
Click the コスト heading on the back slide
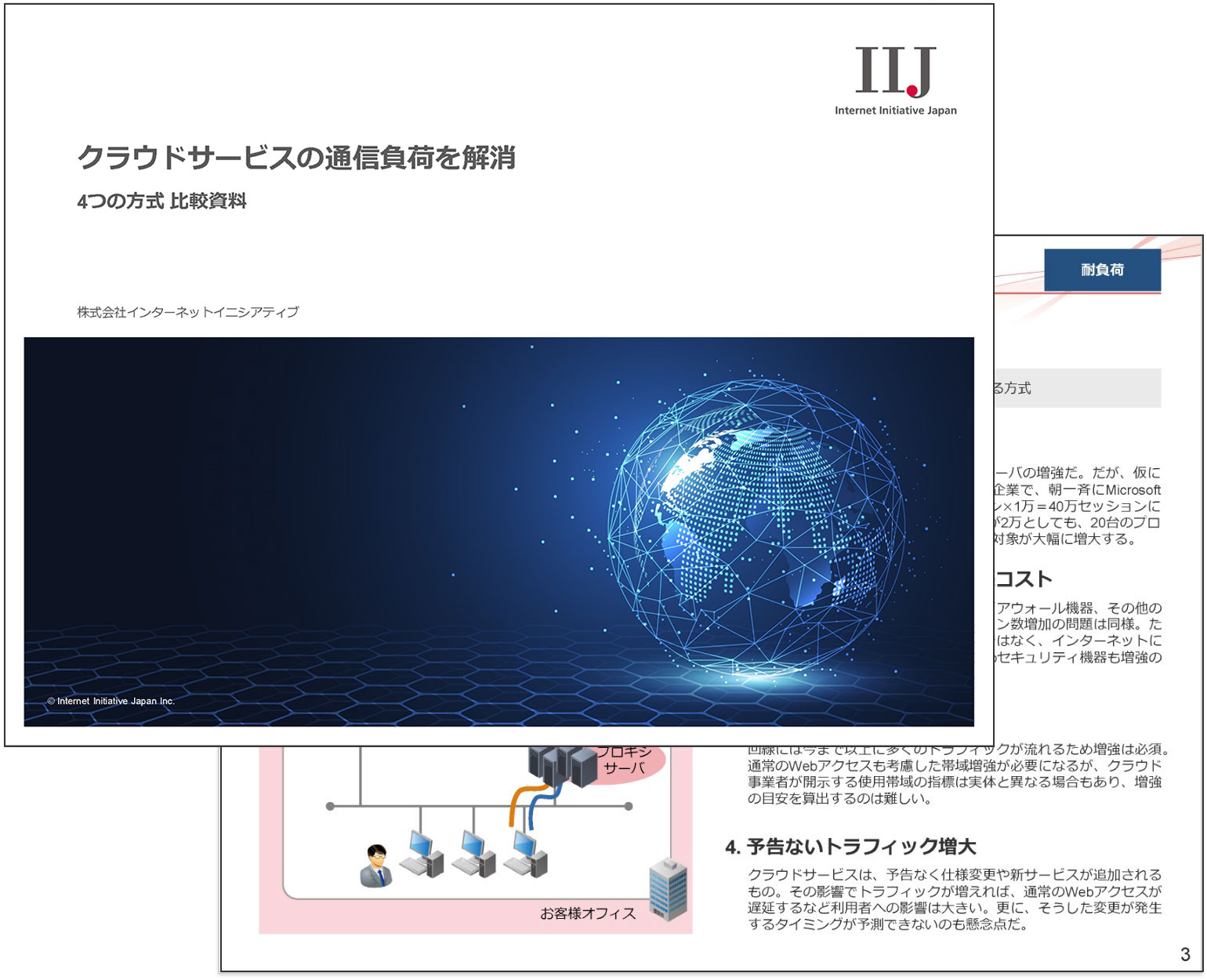pyautogui.click(x=1023, y=579)
